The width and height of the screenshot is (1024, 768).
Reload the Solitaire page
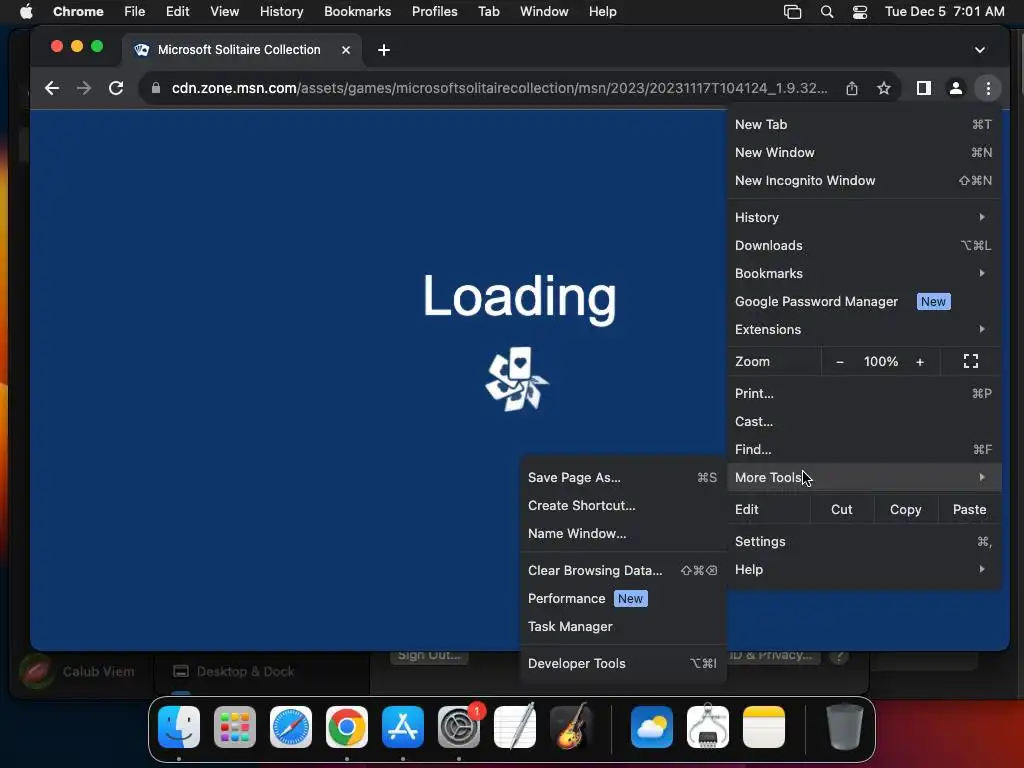[116, 88]
